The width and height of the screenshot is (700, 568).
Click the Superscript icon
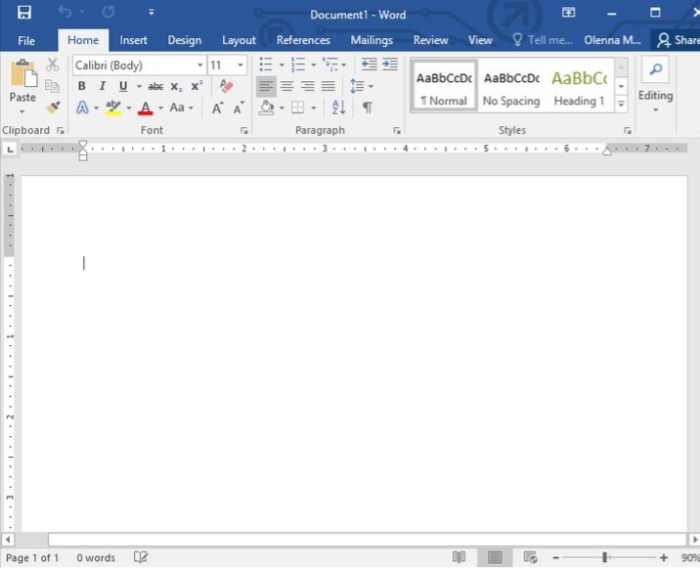(x=196, y=86)
